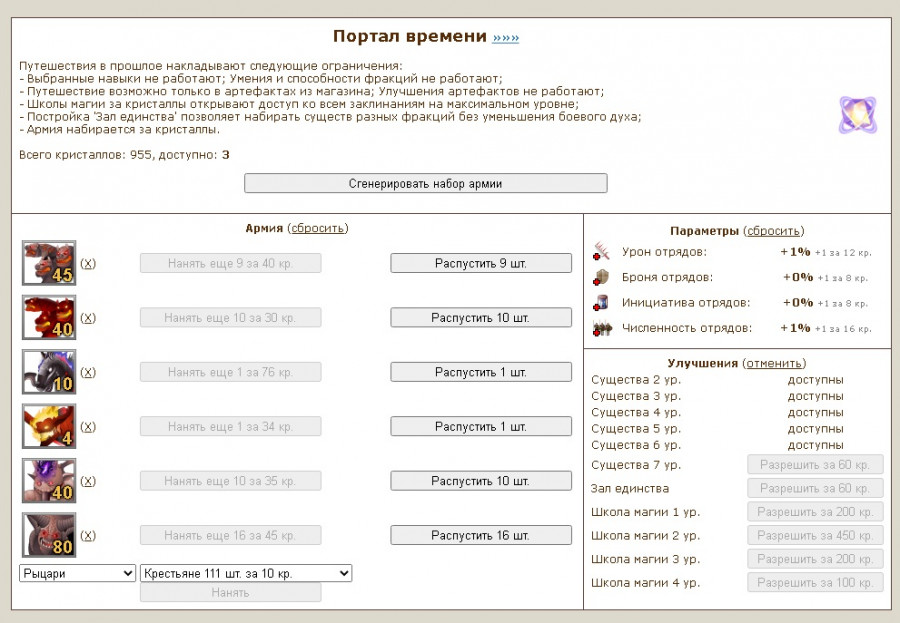Click the squad size parameter icon

click(x=602, y=328)
